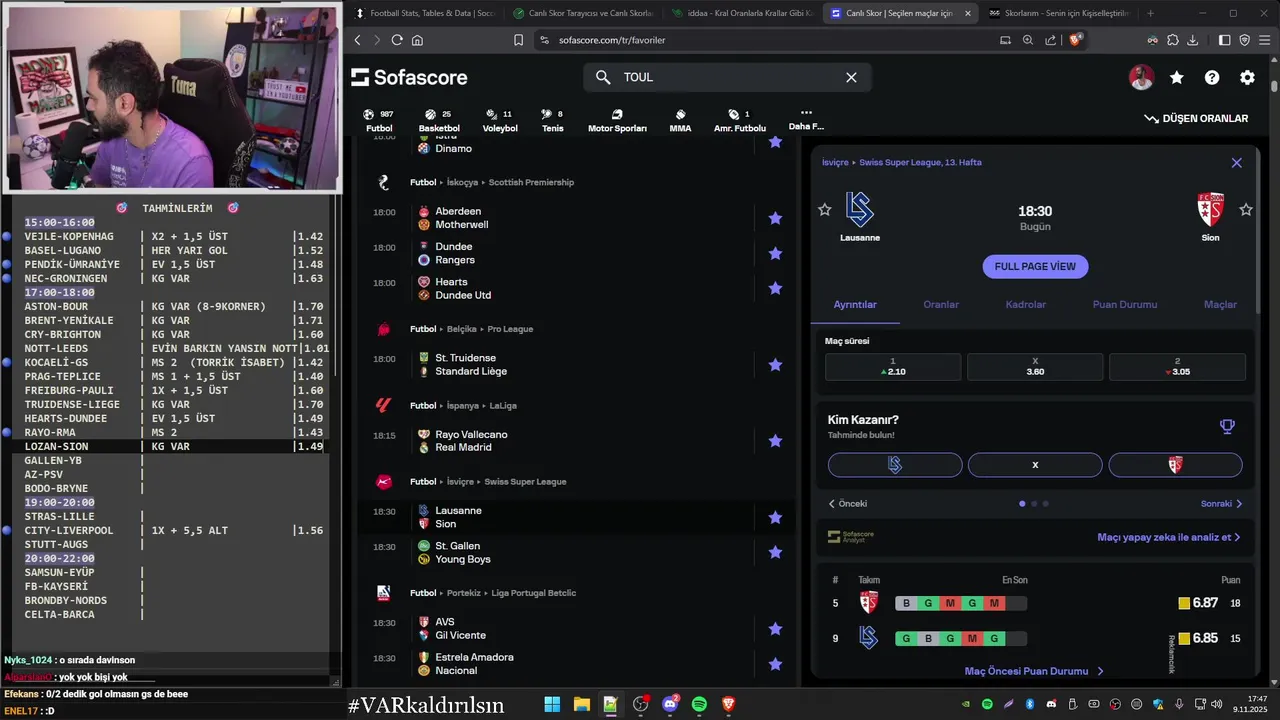Image resolution: width=1280 pixels, height=720 pixels.
Task: Select the Amr. Futbolu category
Action: (x=740, y=121)
